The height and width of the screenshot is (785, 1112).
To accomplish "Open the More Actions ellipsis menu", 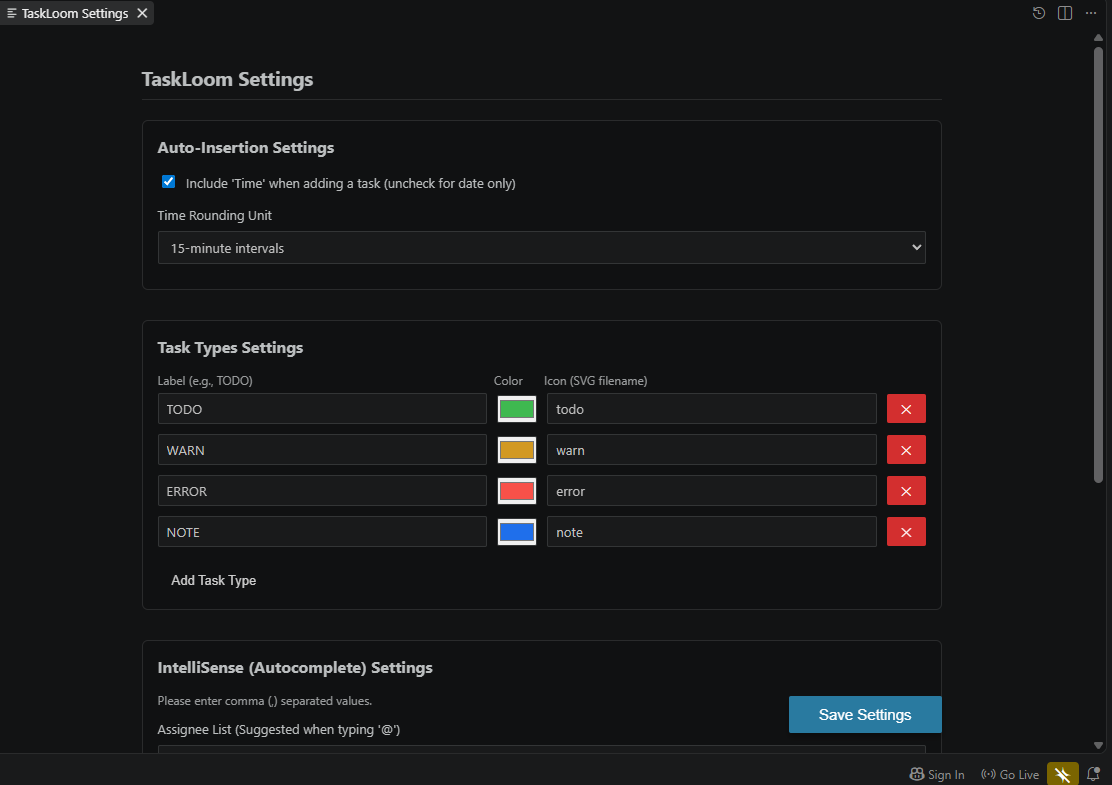I will click(1091, 13).
